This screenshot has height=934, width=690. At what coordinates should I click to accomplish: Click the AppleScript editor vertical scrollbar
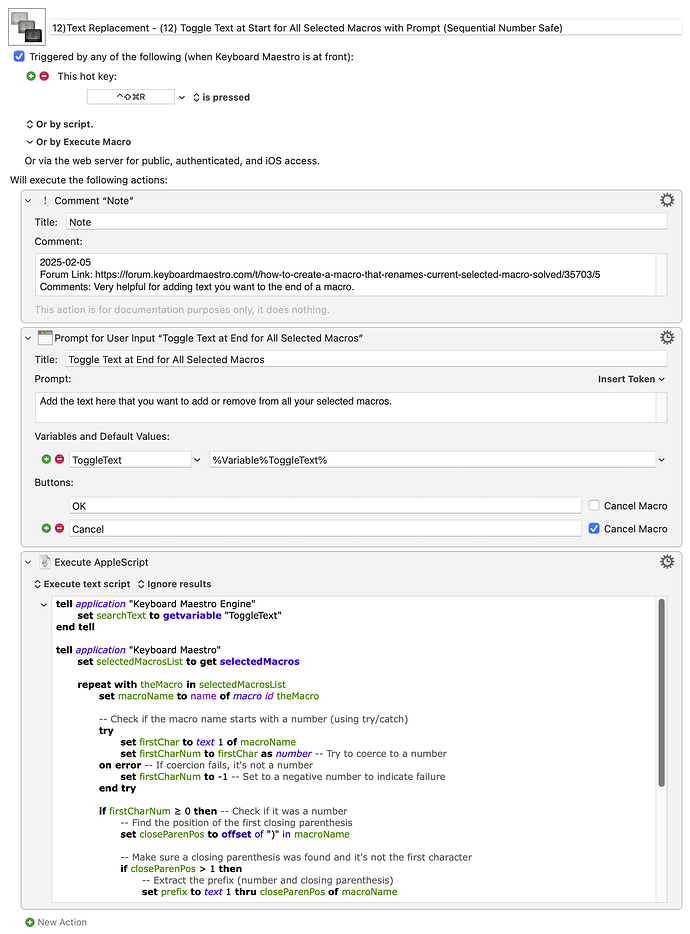coord(661,693)
